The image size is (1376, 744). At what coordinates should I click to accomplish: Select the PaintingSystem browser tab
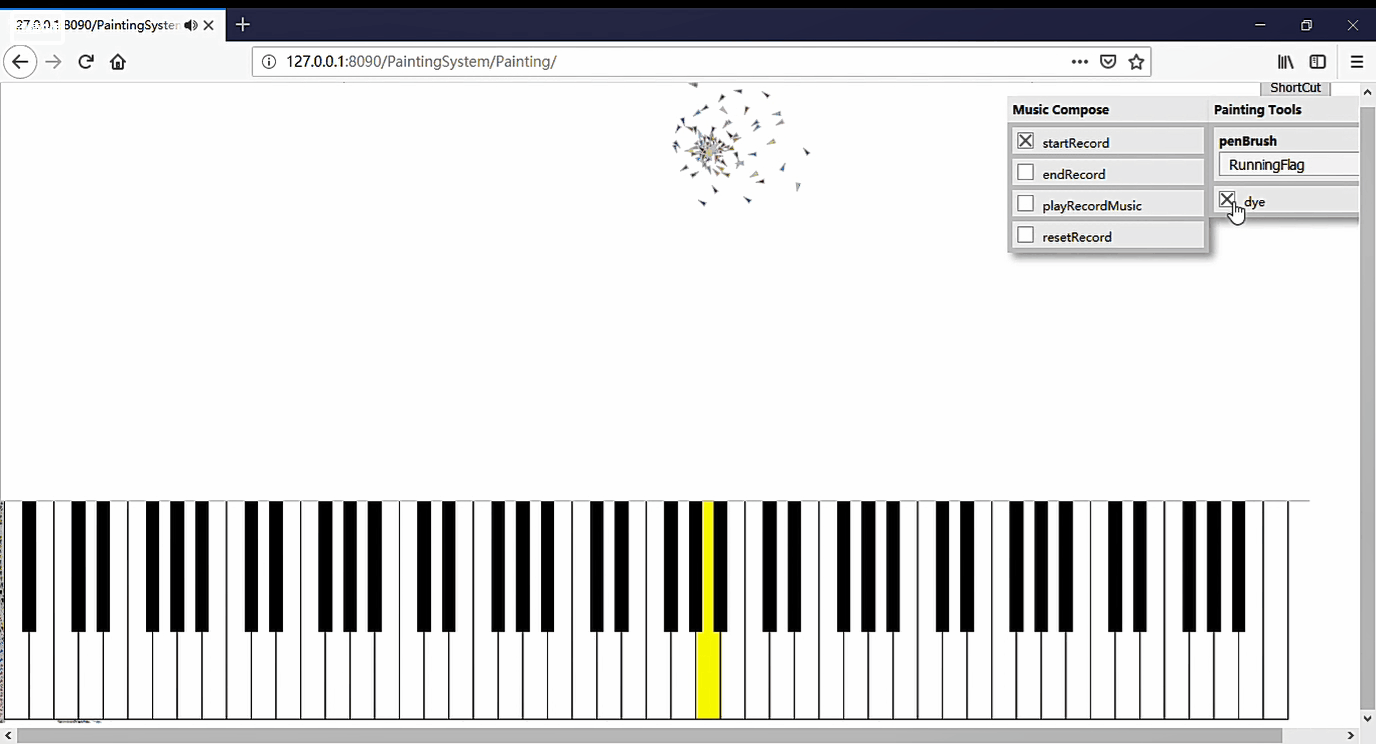[113, 25]
